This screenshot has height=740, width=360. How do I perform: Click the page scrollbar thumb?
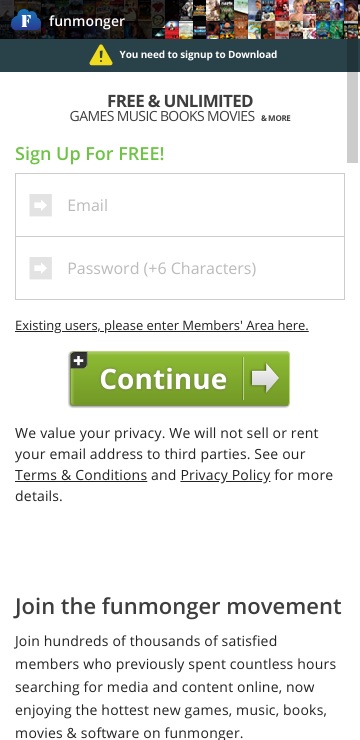pos(352,117)
